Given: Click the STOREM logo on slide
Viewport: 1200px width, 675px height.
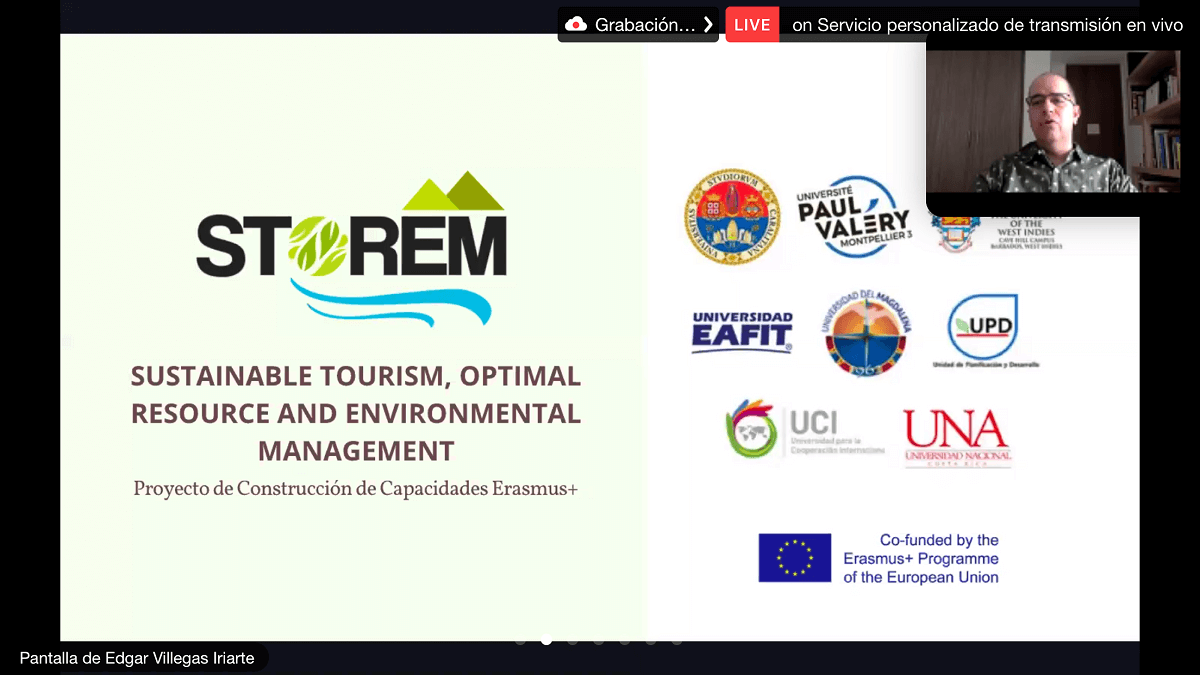Looking at the screenshot, I should pyautogui.click(x=352, y=249).
